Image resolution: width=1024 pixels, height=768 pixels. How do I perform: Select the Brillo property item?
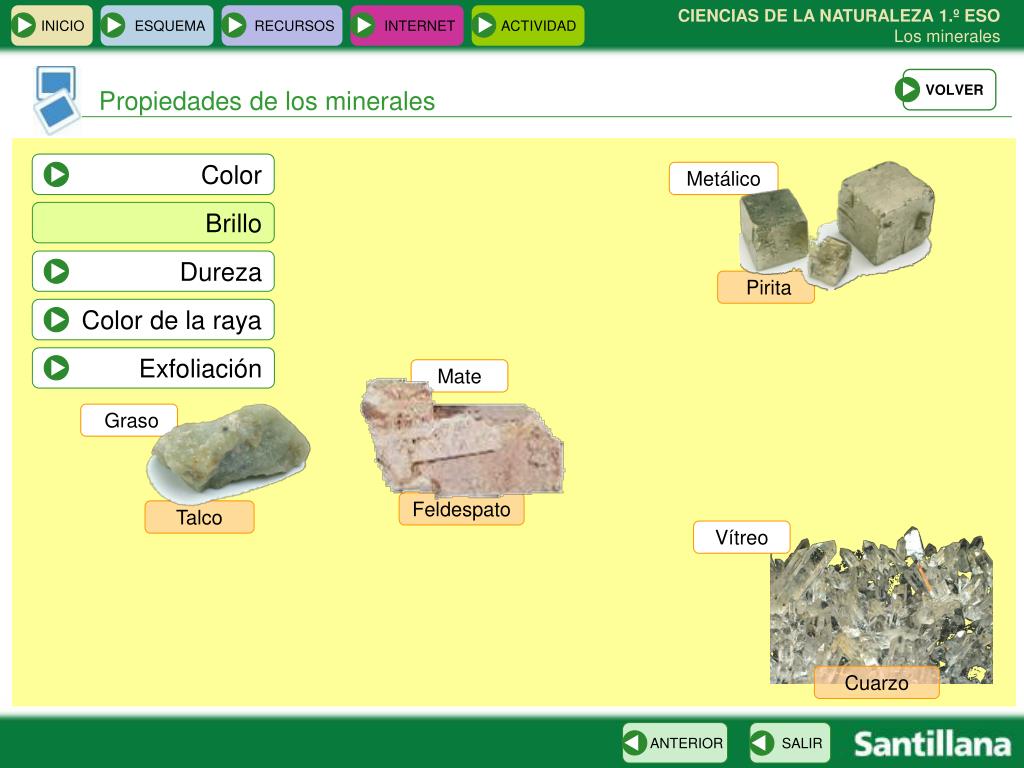153,223
